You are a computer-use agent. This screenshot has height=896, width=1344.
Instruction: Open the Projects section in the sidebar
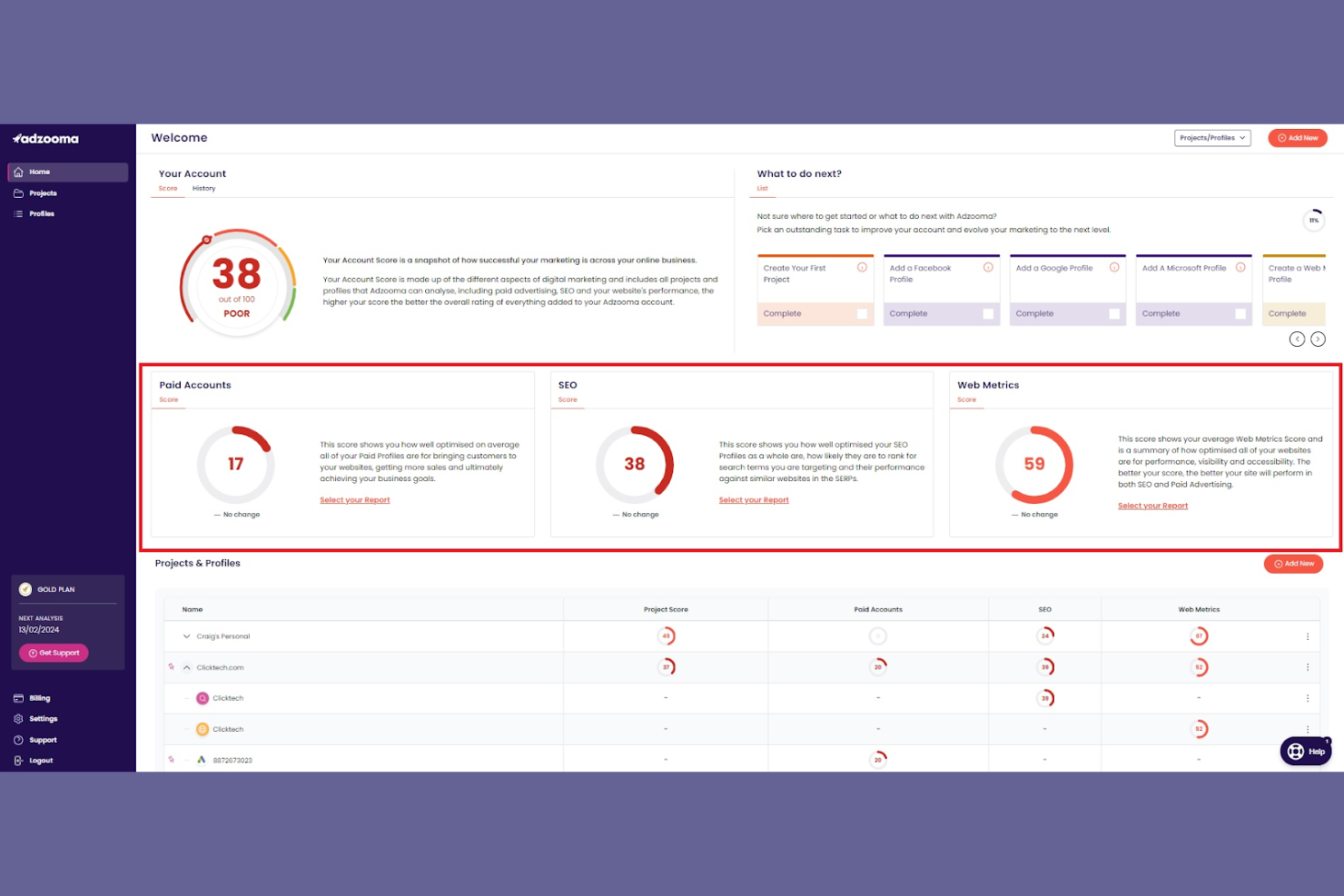41,192
